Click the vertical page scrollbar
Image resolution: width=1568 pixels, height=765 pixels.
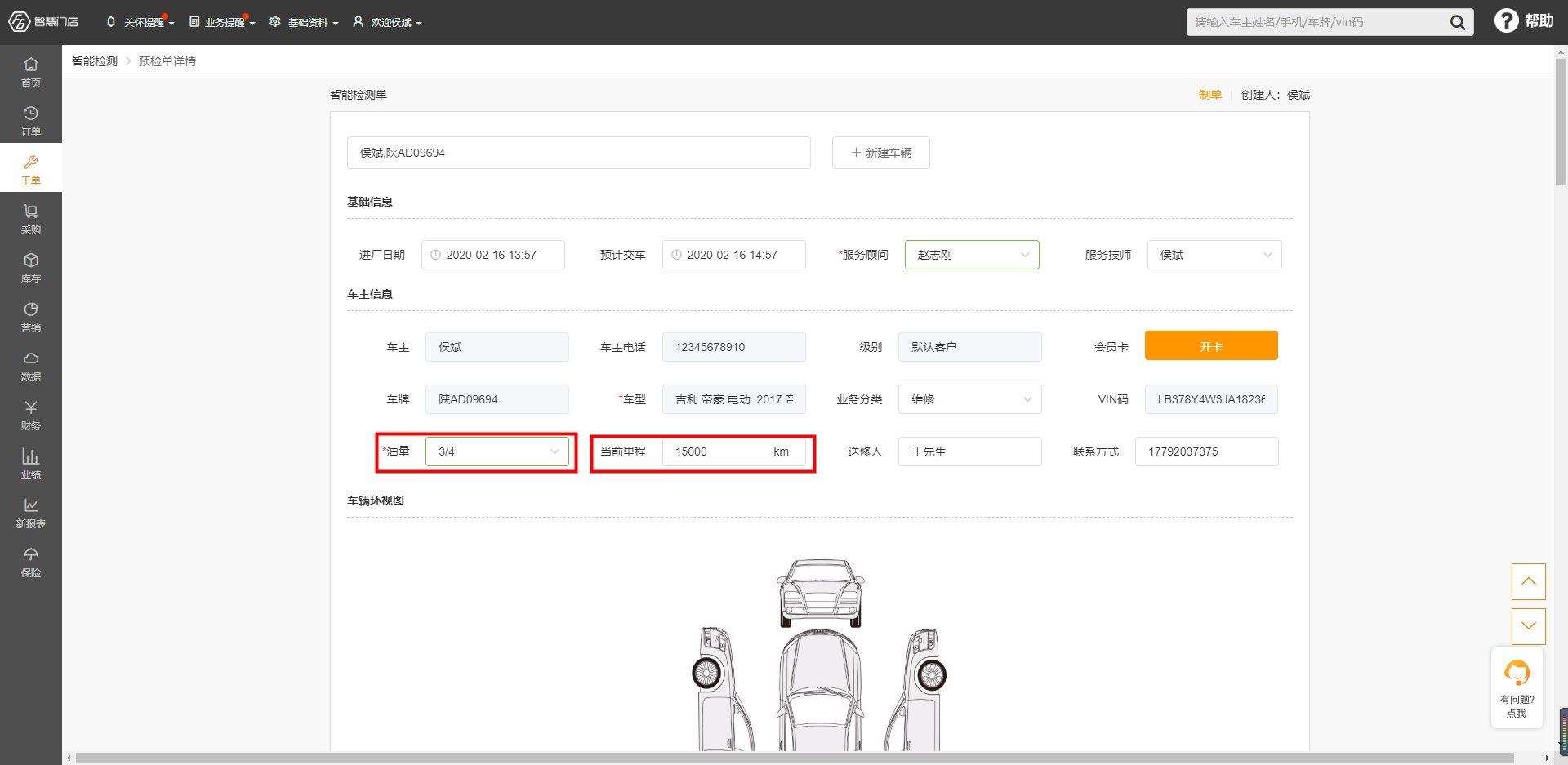1561,122
